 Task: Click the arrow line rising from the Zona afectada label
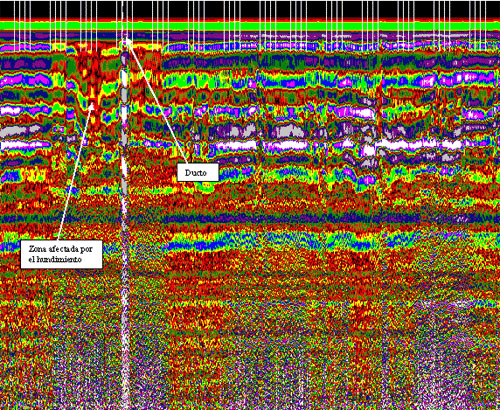75,173
